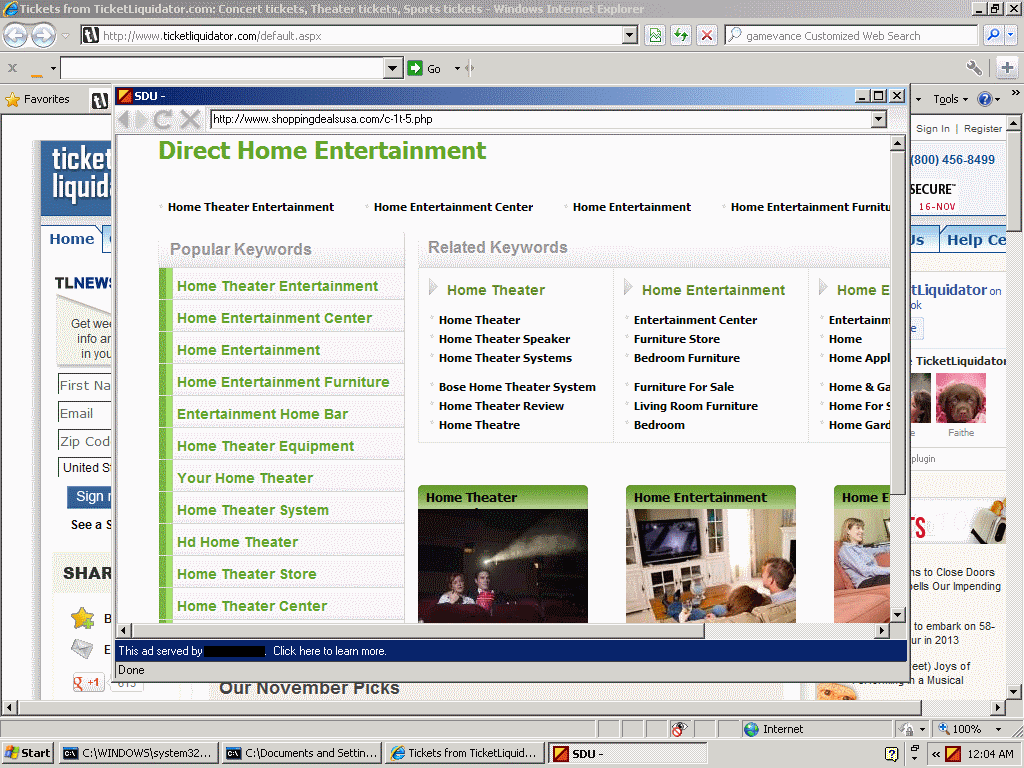Click the plus icon on toolbar
Image resolution: width=1024 pixels, height=768 pixels.
(1006, 67)
